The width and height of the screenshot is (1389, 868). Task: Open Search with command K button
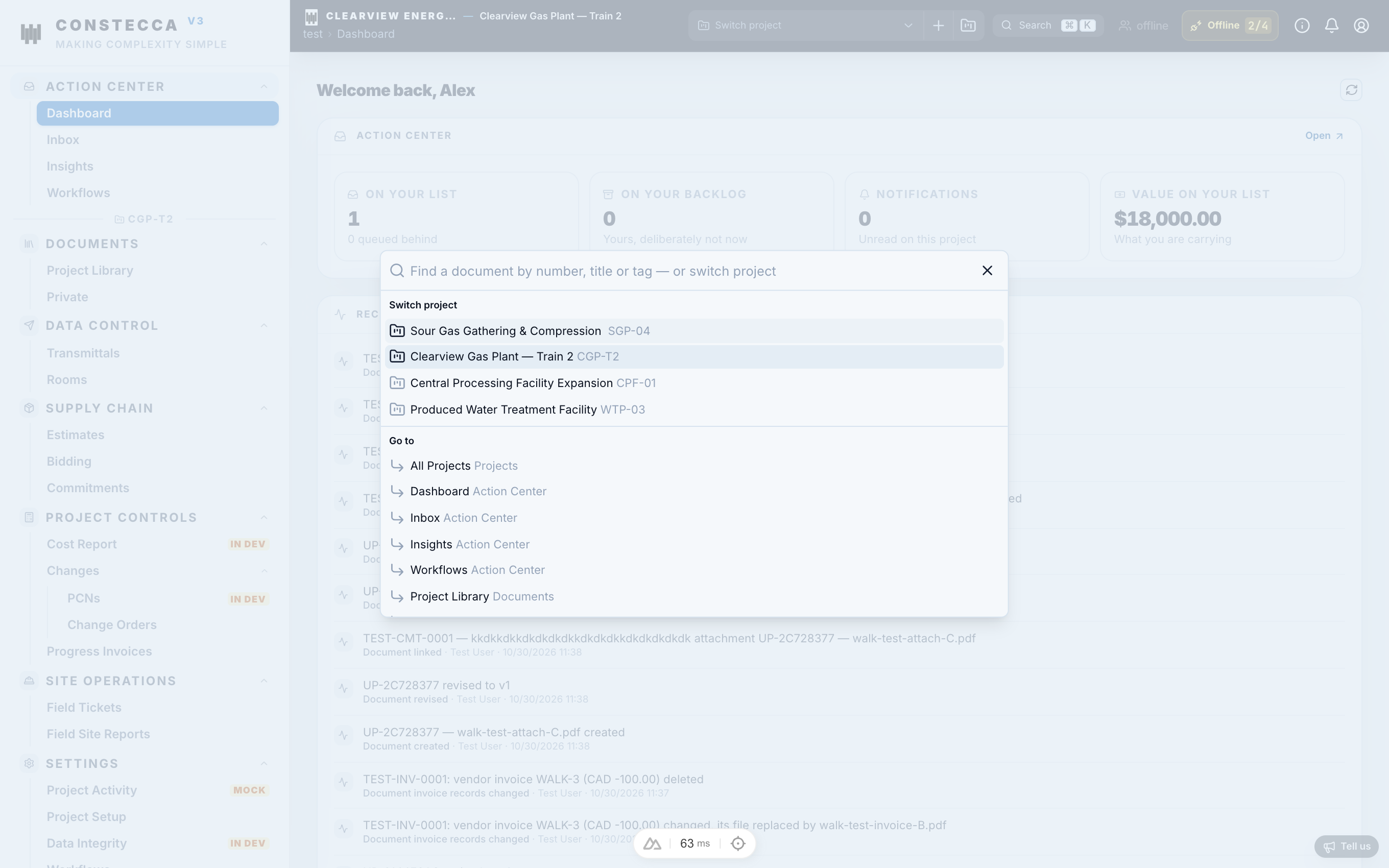click(x=1048, y=25)
